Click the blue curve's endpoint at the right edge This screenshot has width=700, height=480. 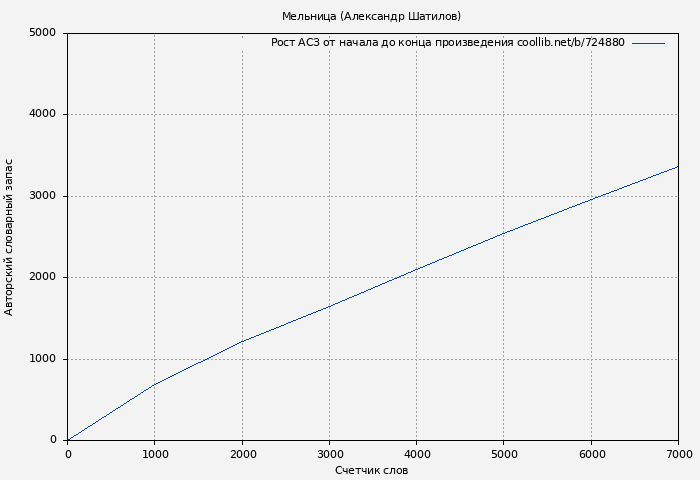(x=677, y=167)
